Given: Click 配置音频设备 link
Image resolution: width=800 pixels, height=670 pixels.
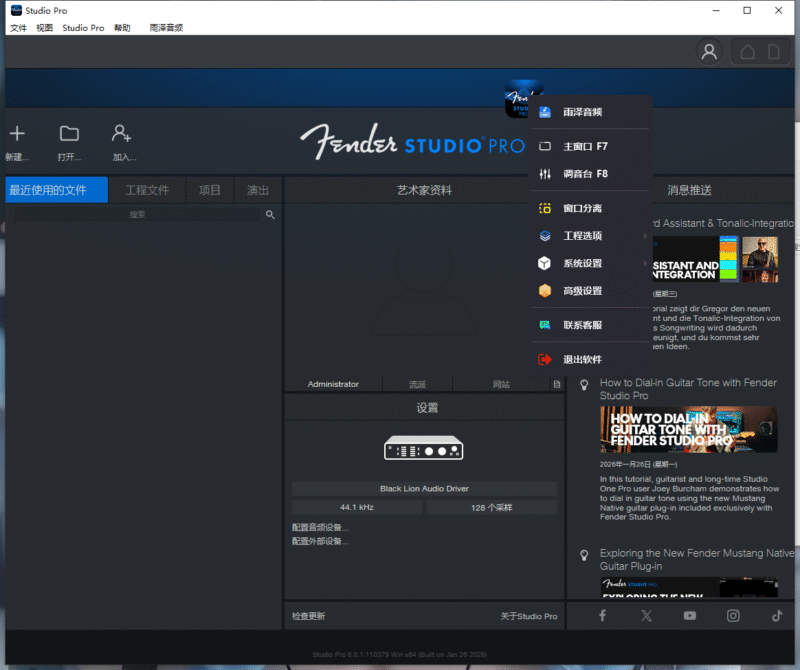Looking at the screenshot, I should pyautogui.click(x=320, y=526).
